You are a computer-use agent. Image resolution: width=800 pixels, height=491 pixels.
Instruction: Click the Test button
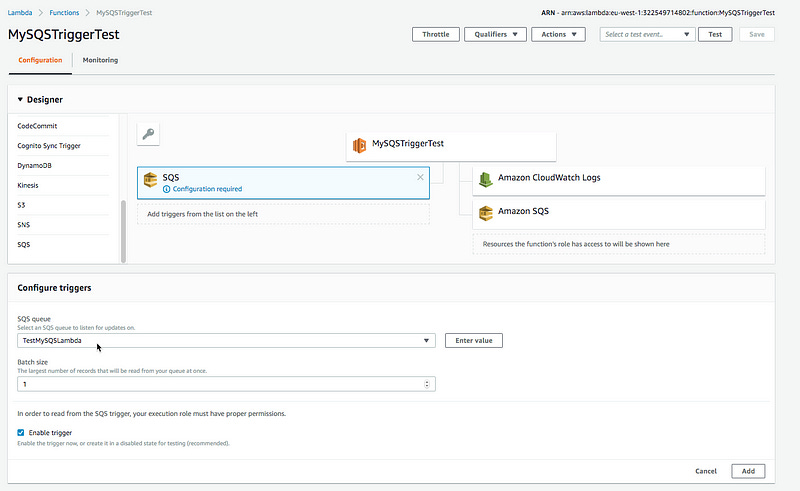[x=715, y=34]
